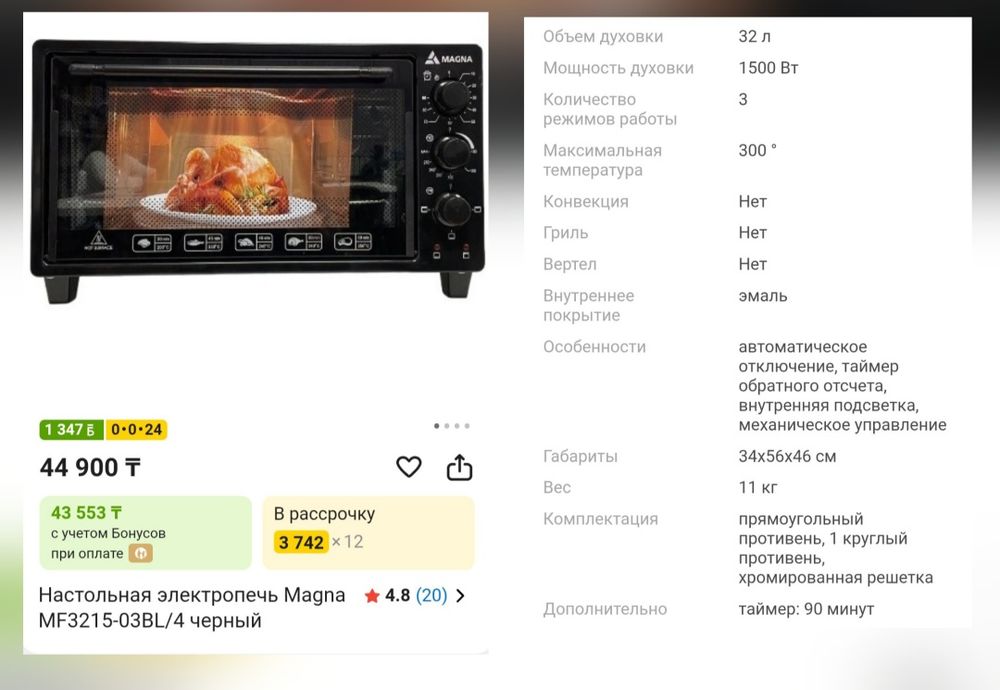This screenshot has width=1000, height=690.
Task: Click the yellow 0·0·24 installment badge
Action: [x=136, y=430]
